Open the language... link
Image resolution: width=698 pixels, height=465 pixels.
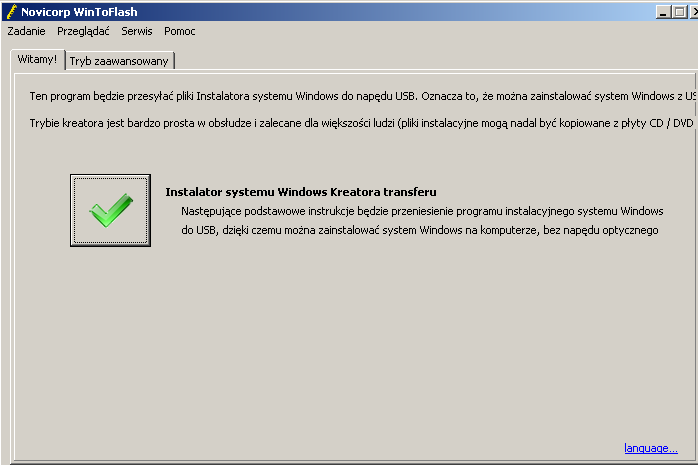[651, 448]
